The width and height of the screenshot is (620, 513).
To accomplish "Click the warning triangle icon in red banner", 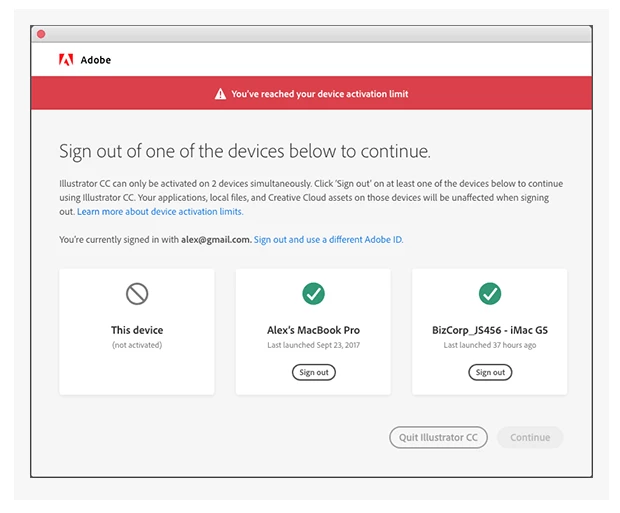I will click(x=220, y=94).
